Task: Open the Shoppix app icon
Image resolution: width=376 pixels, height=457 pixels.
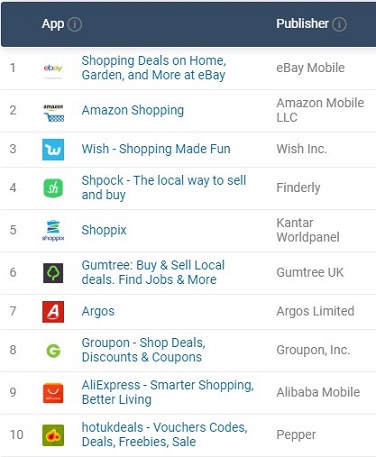Action: coord(53,230)
